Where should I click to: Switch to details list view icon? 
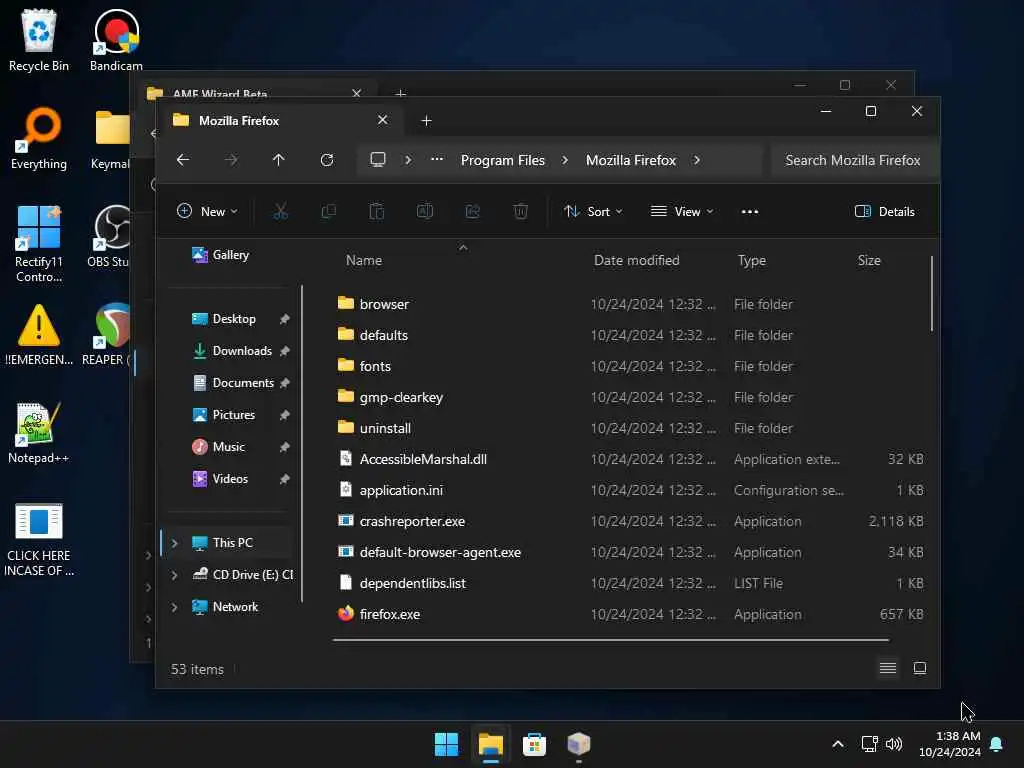[x=888, y=668]
